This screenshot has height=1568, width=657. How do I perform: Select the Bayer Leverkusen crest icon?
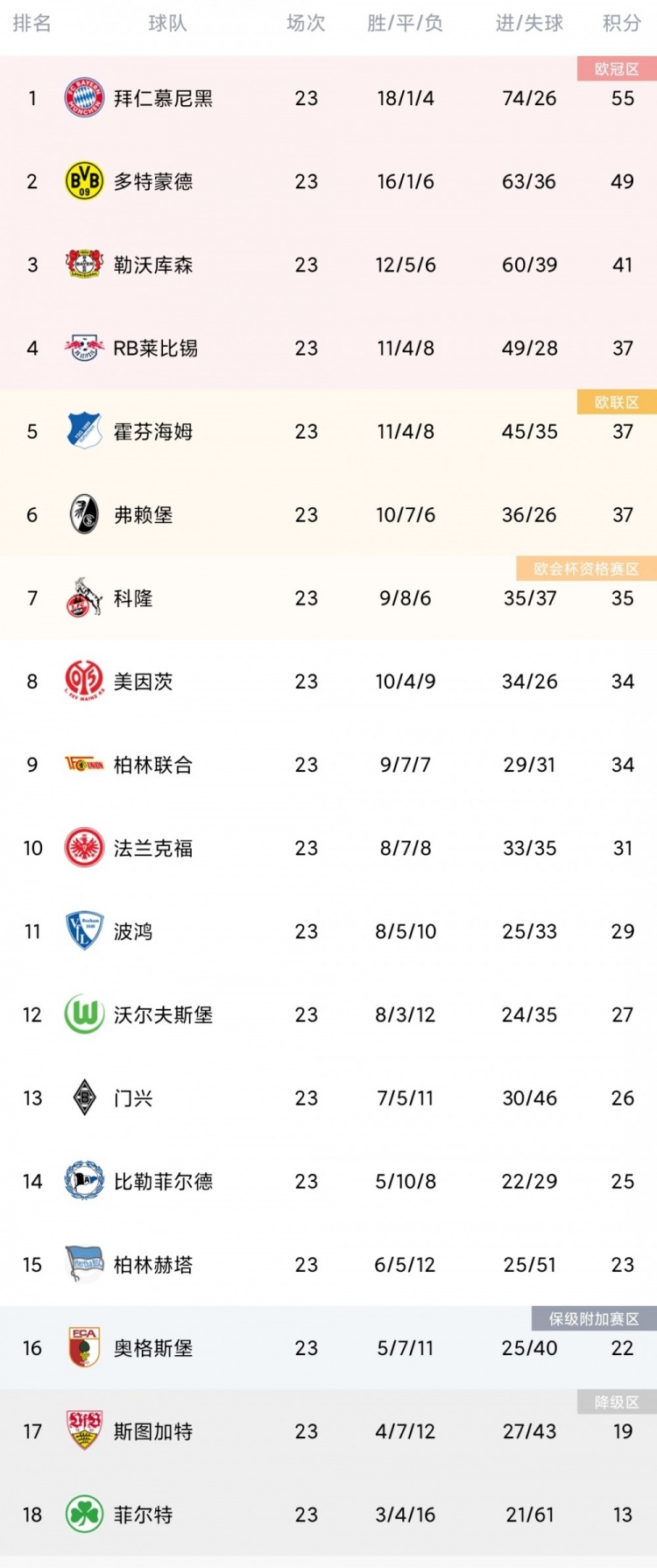click(x=84, y=265)
